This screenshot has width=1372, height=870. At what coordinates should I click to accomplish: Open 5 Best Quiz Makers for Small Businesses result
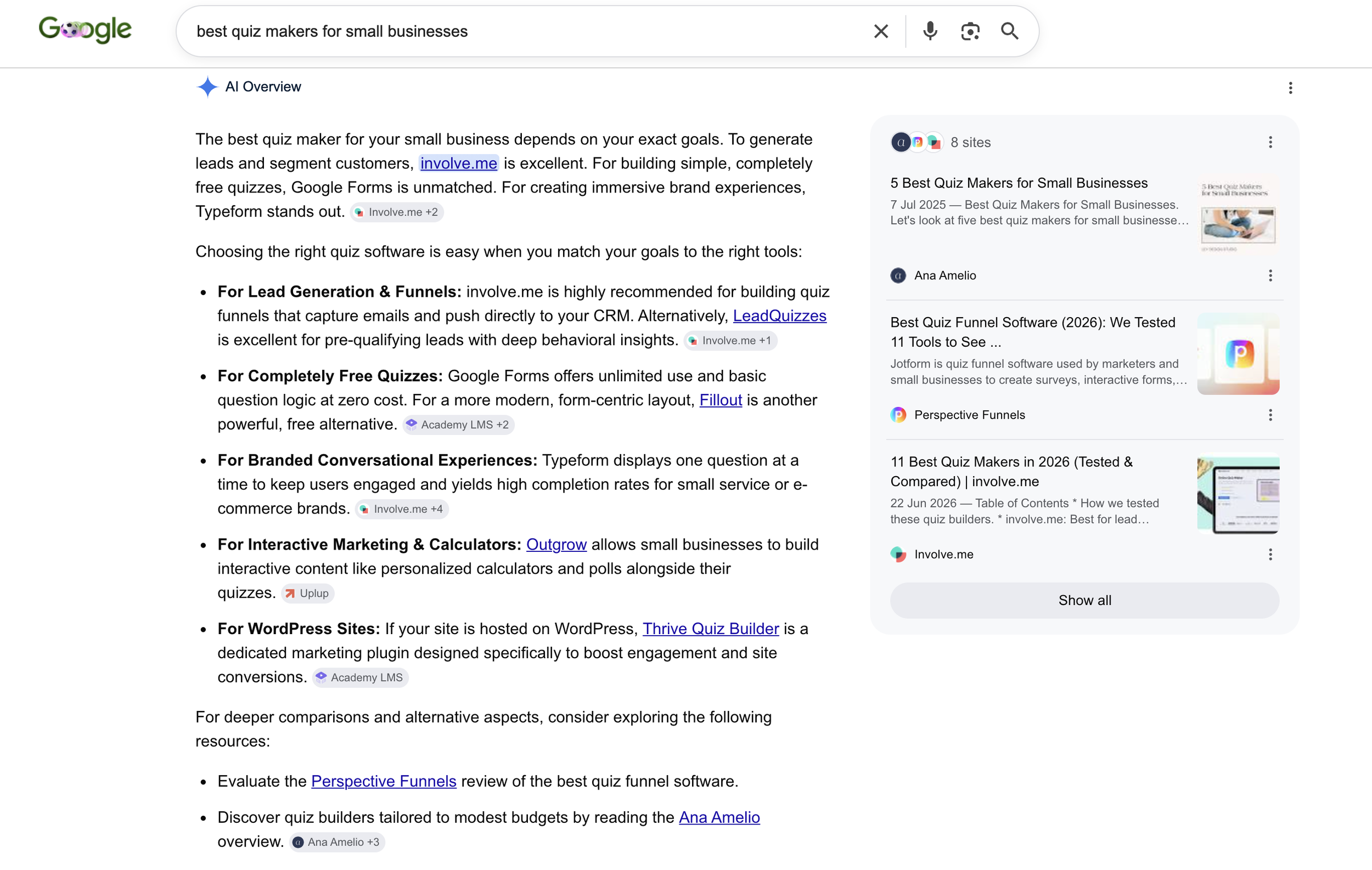click(1019, 183)
